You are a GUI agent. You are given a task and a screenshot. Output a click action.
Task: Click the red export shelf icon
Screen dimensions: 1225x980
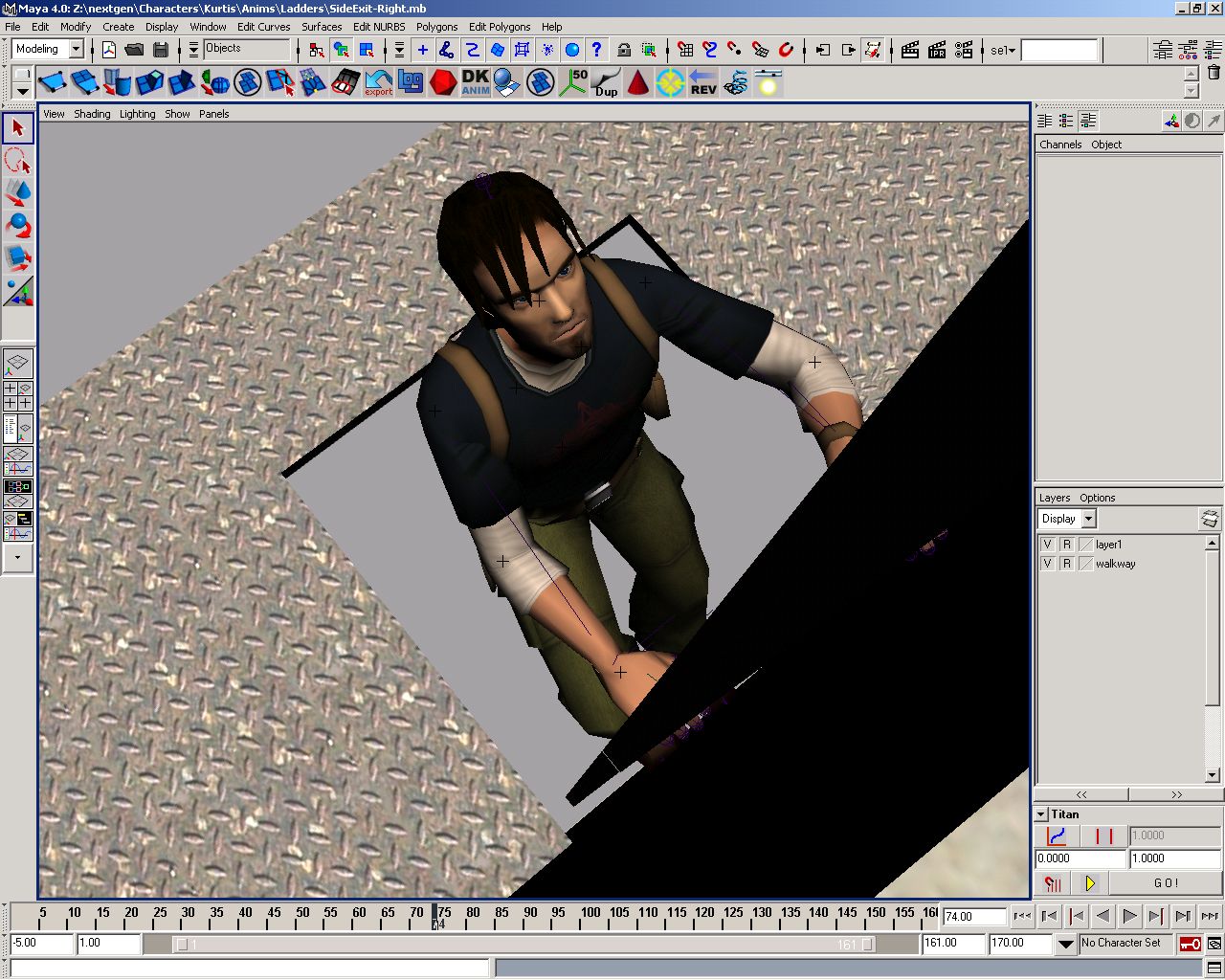(378, 82)
